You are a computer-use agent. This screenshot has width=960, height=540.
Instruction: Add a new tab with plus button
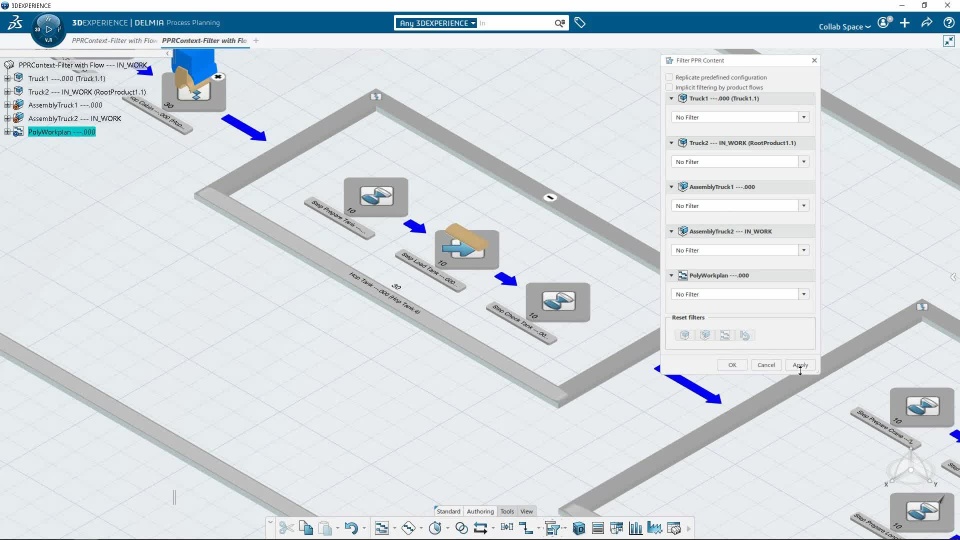[256, 41]
